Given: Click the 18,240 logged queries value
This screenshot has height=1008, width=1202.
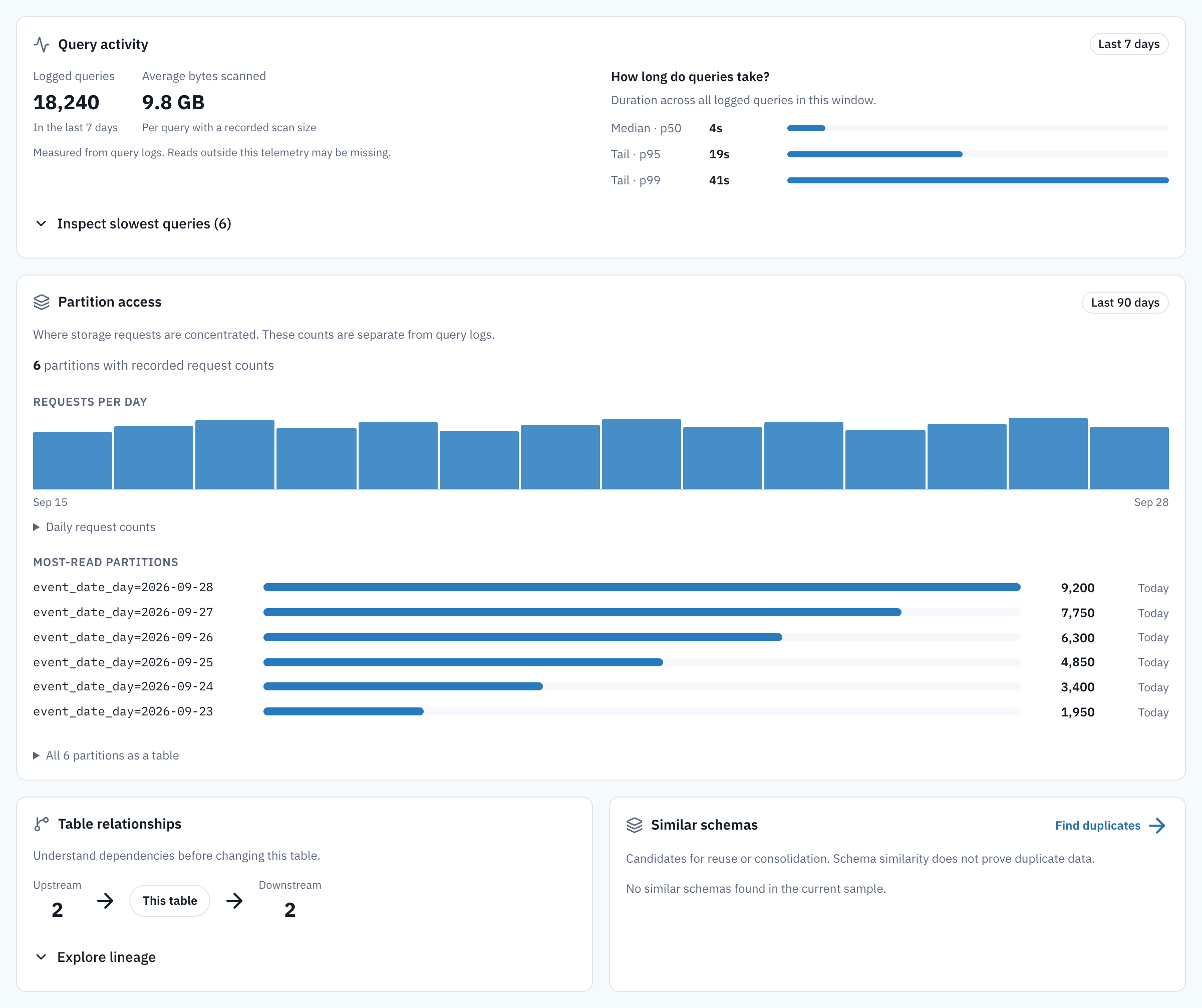Looking at the screenshot, I should point(67,103).
